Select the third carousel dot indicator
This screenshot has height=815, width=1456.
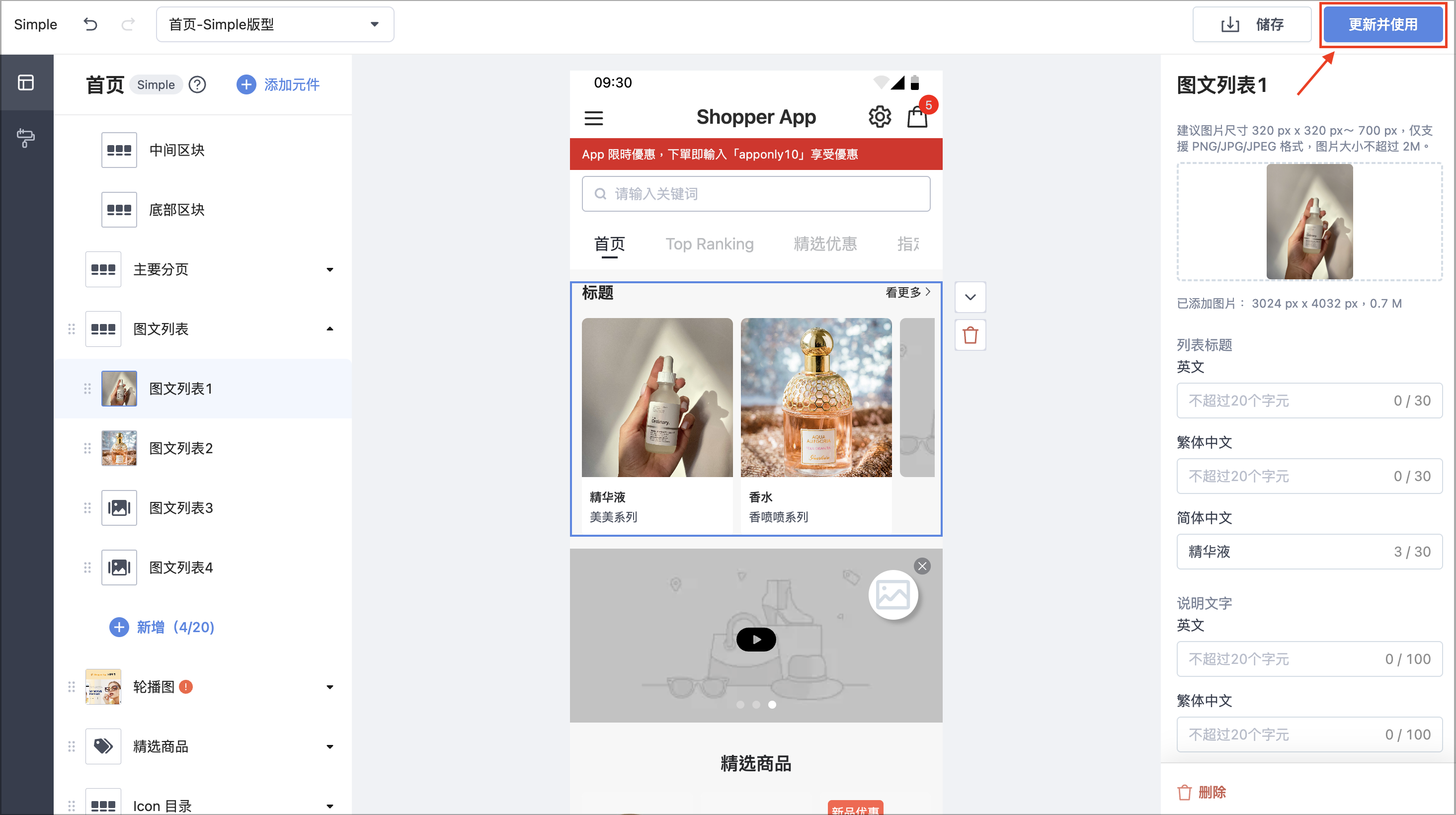tap(772, 705)
